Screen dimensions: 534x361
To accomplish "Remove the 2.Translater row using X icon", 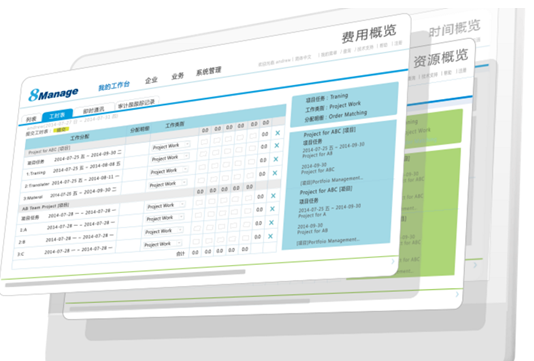I will (x=276, y=159).
